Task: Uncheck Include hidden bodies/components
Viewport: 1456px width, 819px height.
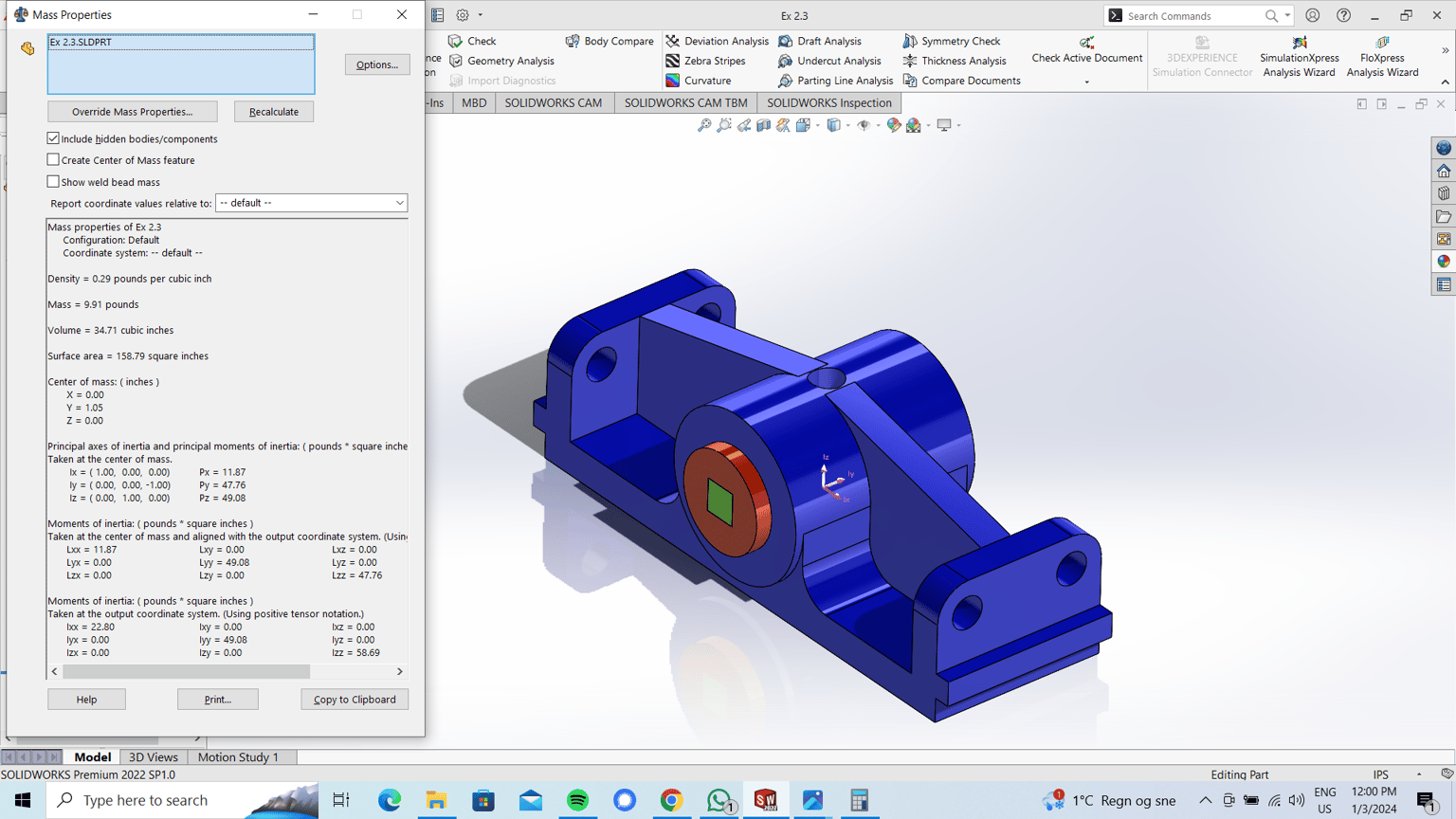Action: (53, 138)
